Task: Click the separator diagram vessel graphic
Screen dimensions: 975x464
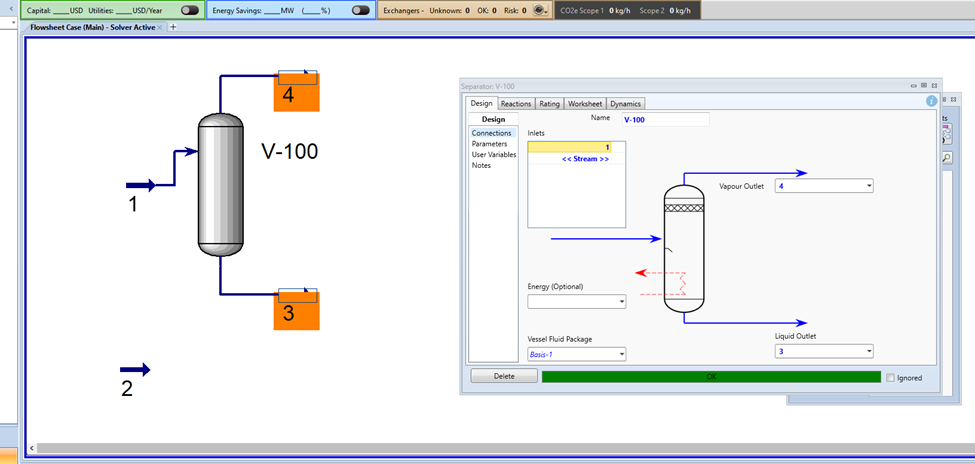Action: click(x=684, y=249)
